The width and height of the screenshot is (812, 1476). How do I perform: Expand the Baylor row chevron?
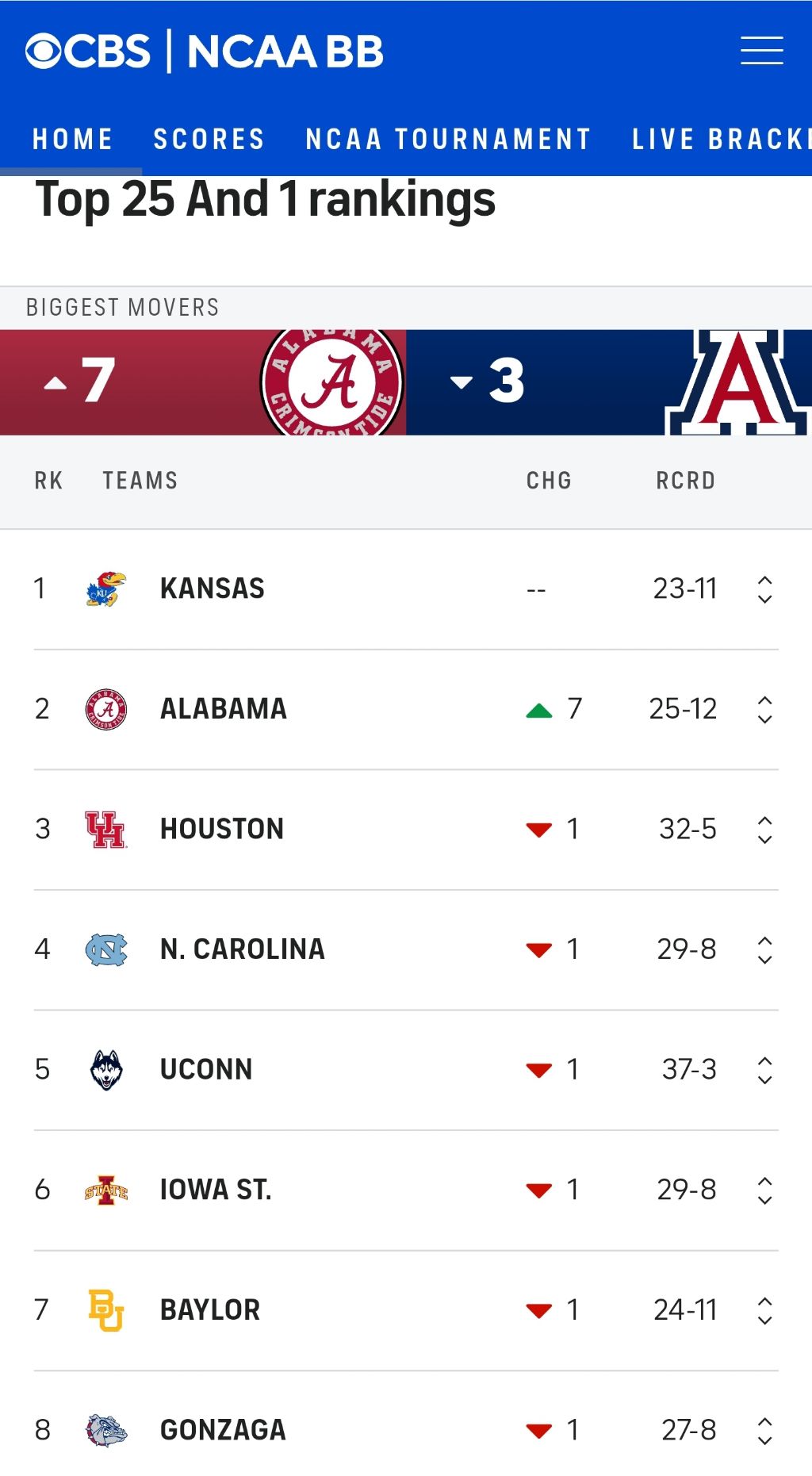[x=764, y=1310]
